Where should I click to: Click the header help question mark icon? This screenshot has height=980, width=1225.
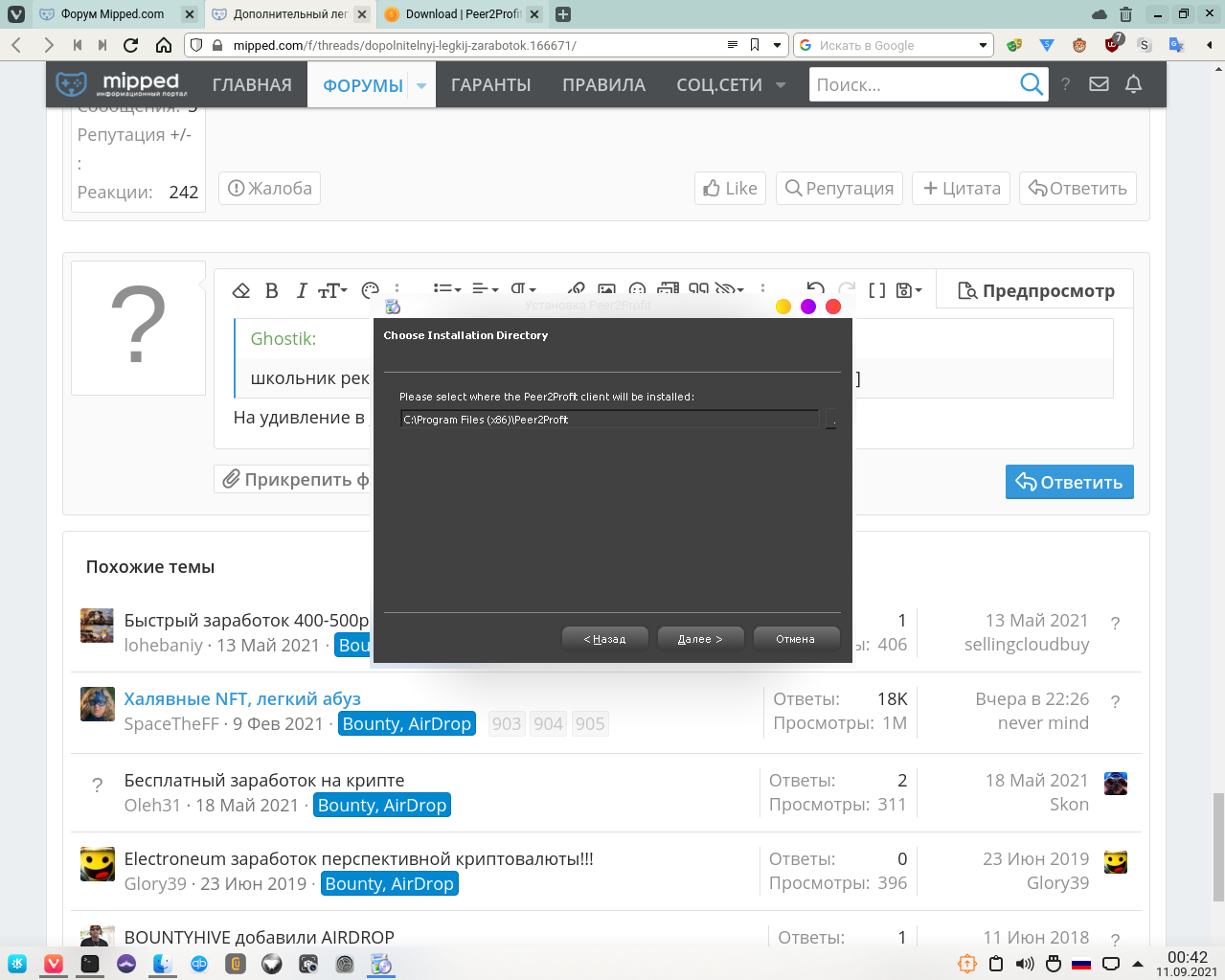tap(1065, 84)
